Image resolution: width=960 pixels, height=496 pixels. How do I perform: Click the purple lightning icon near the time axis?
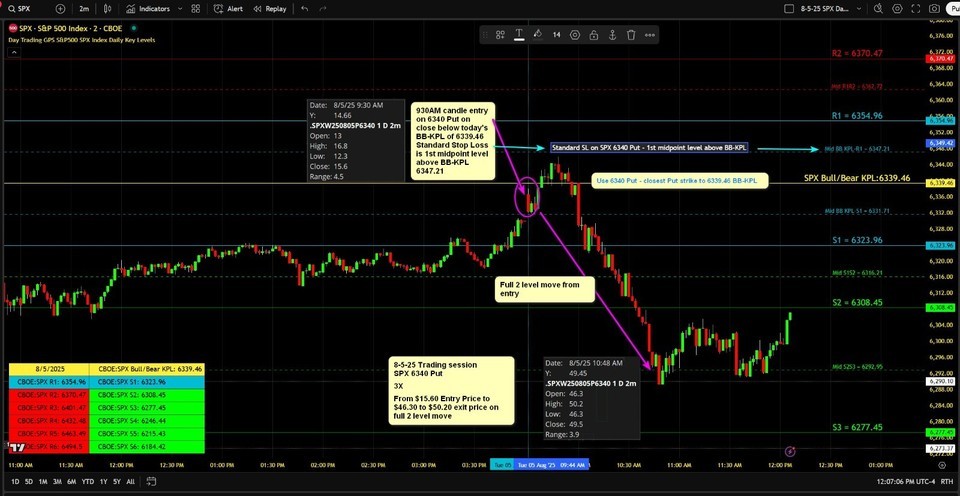coord(790,451)
